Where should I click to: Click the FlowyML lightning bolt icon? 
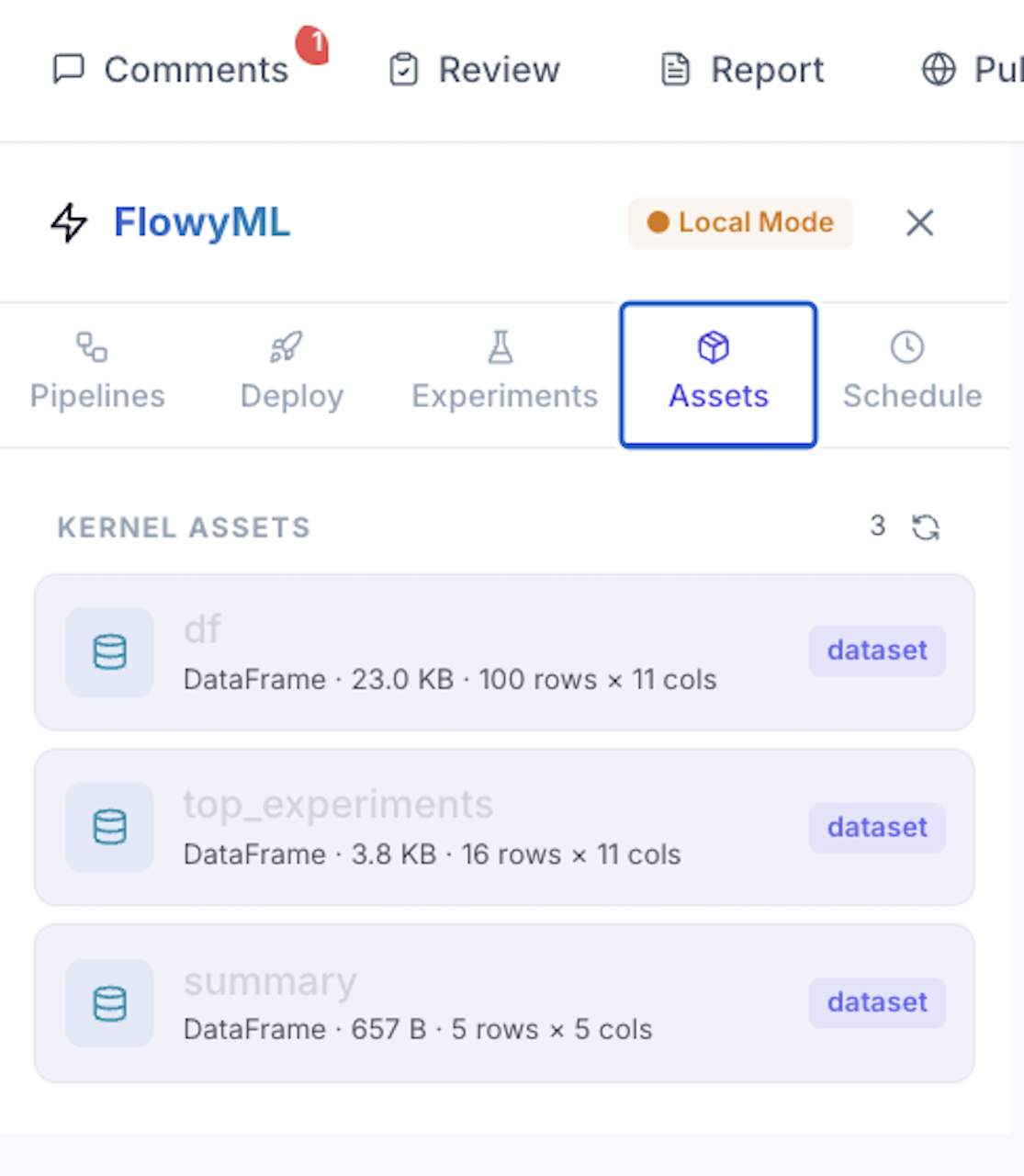click(x=68, y=222)
